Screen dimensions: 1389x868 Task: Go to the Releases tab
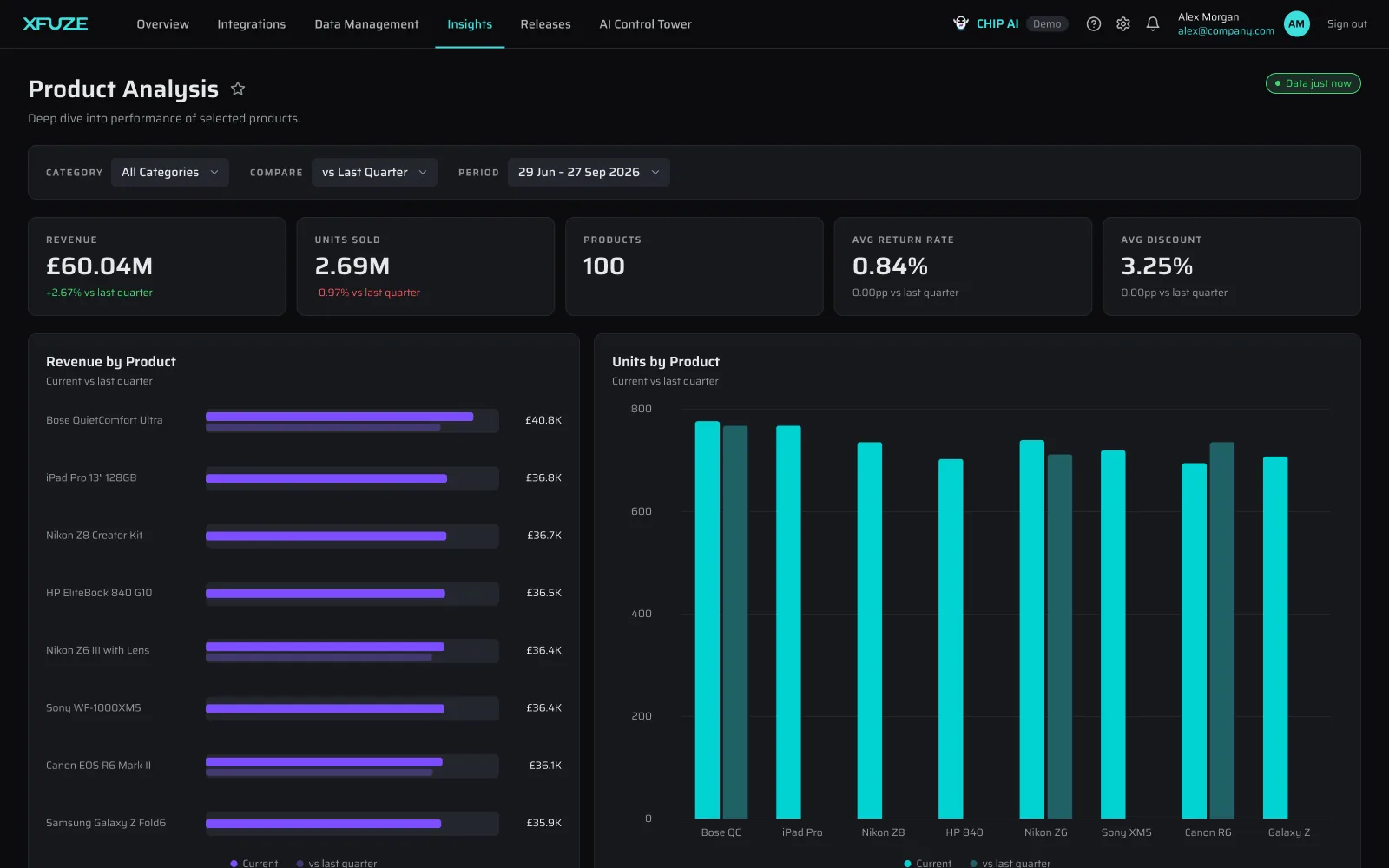[x=545, y=24]
